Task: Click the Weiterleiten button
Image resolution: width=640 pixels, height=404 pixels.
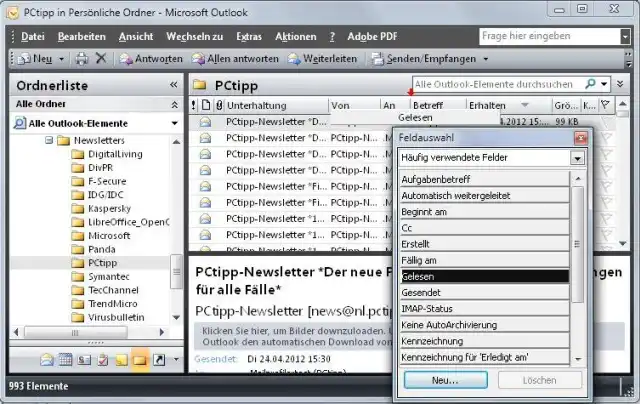Action: point(323,59)
